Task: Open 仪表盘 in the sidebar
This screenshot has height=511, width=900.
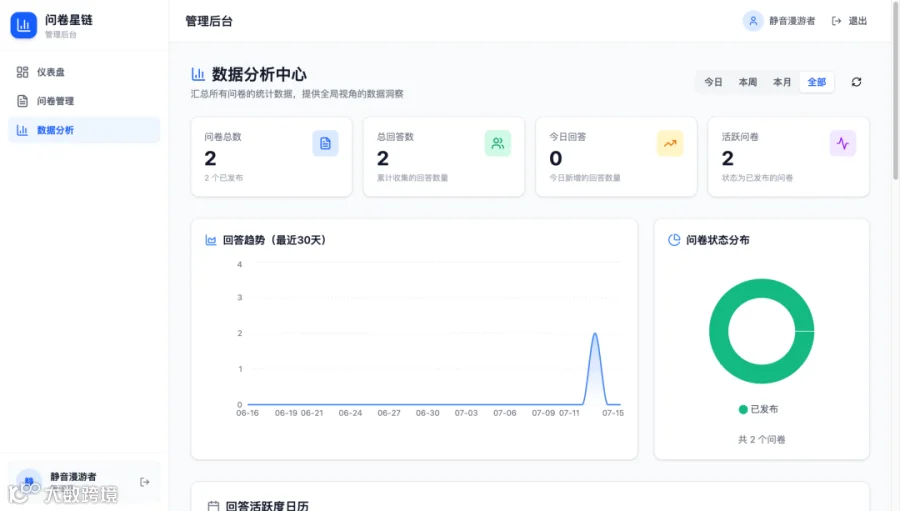Action: tap(84, 72)
